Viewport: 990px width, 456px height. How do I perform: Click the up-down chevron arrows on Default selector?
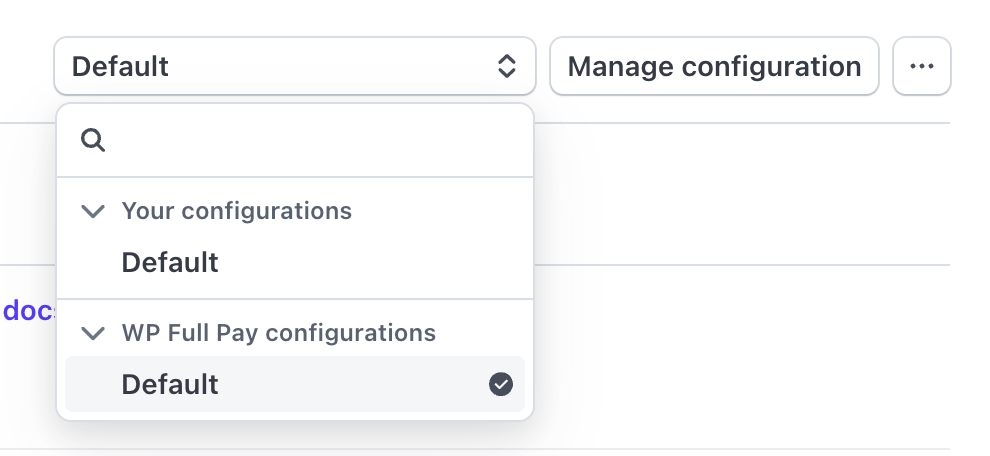coord(507,67)
